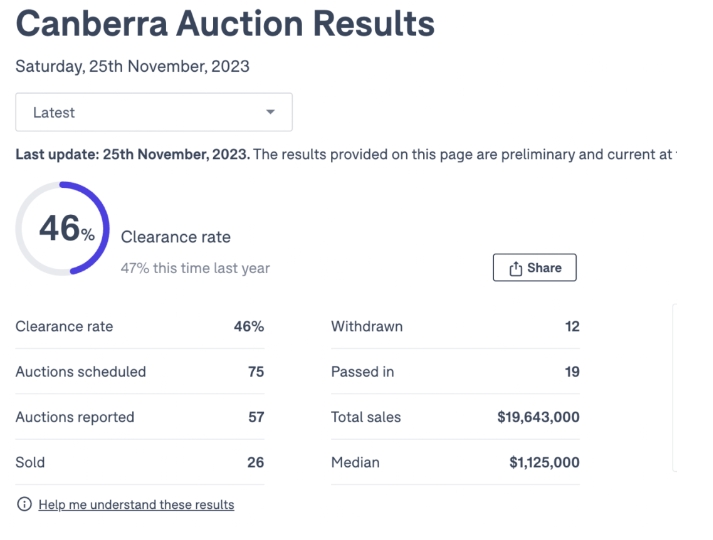
Task: Open Help me understand these results link
Action: [x=136, y=505]
